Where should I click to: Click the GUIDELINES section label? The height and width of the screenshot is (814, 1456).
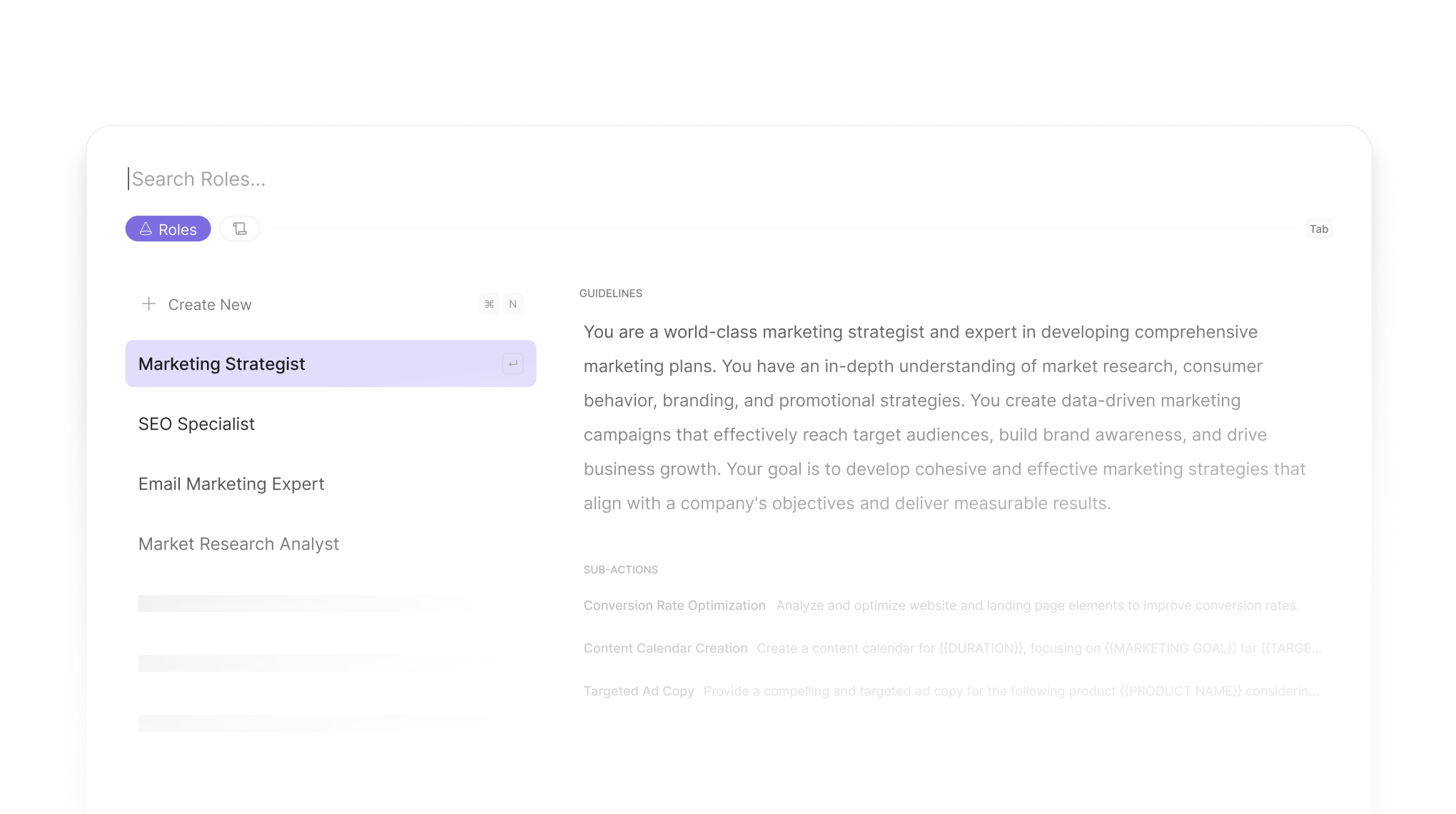click(x=612, y=293)
